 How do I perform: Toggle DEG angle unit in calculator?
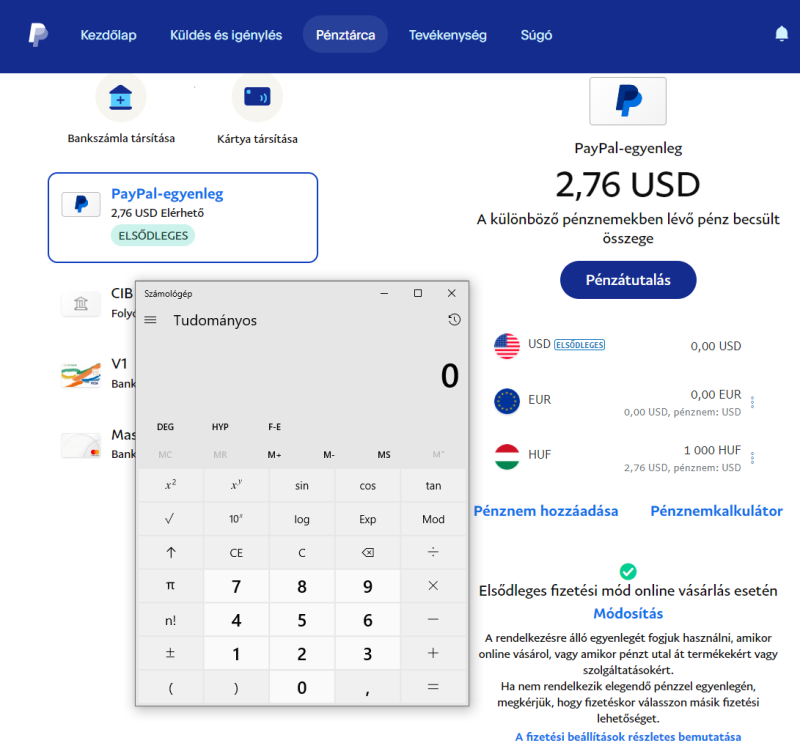pos(166,427)
